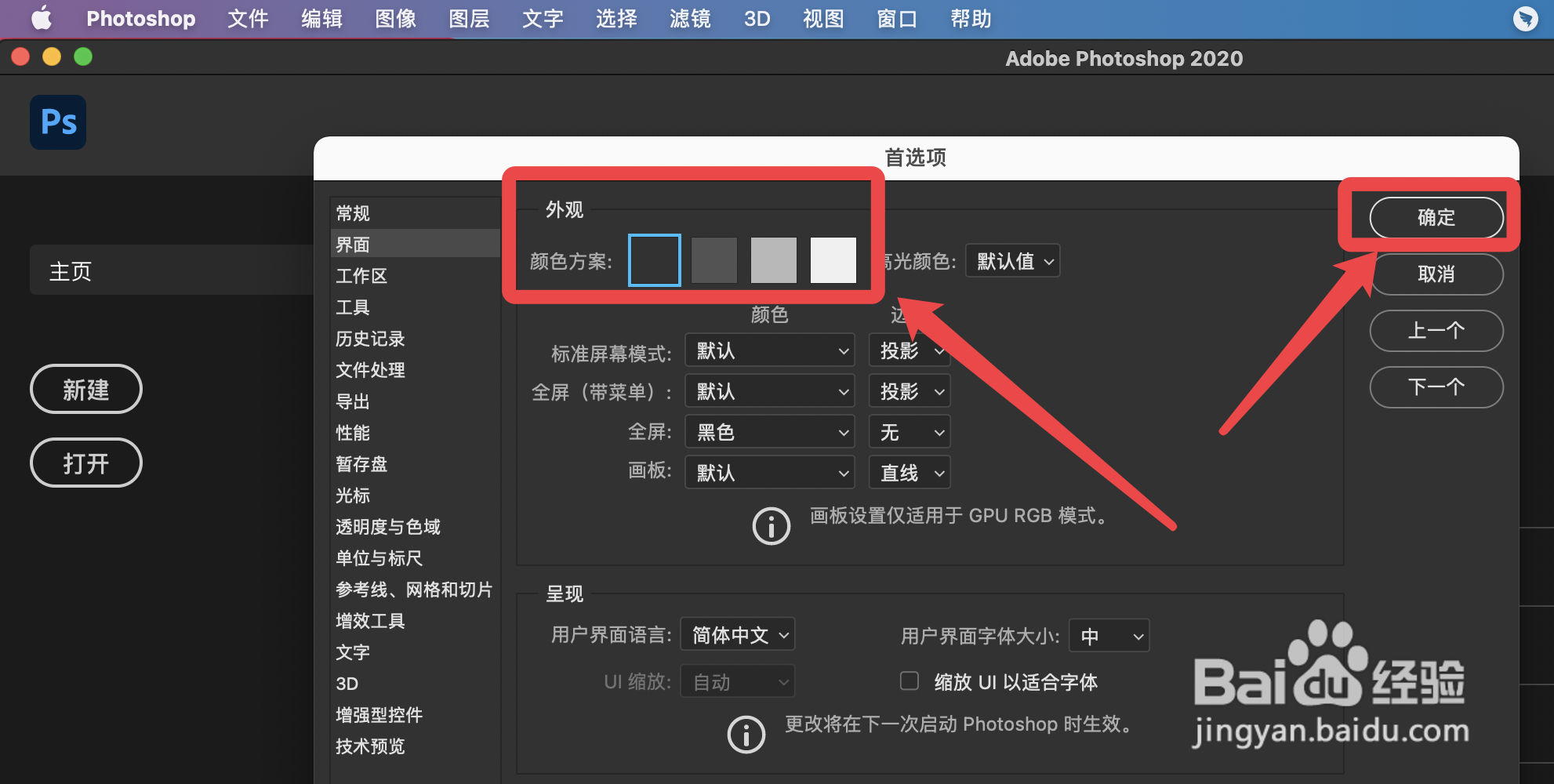Open the 帮助 menu

[971, 18]
